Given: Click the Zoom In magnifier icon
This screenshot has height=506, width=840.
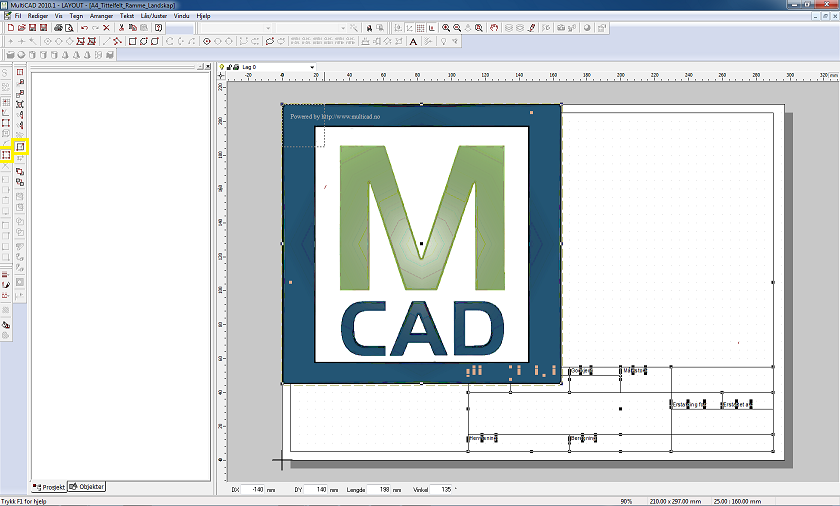Looking at the screenshot, I should (446, 28).
